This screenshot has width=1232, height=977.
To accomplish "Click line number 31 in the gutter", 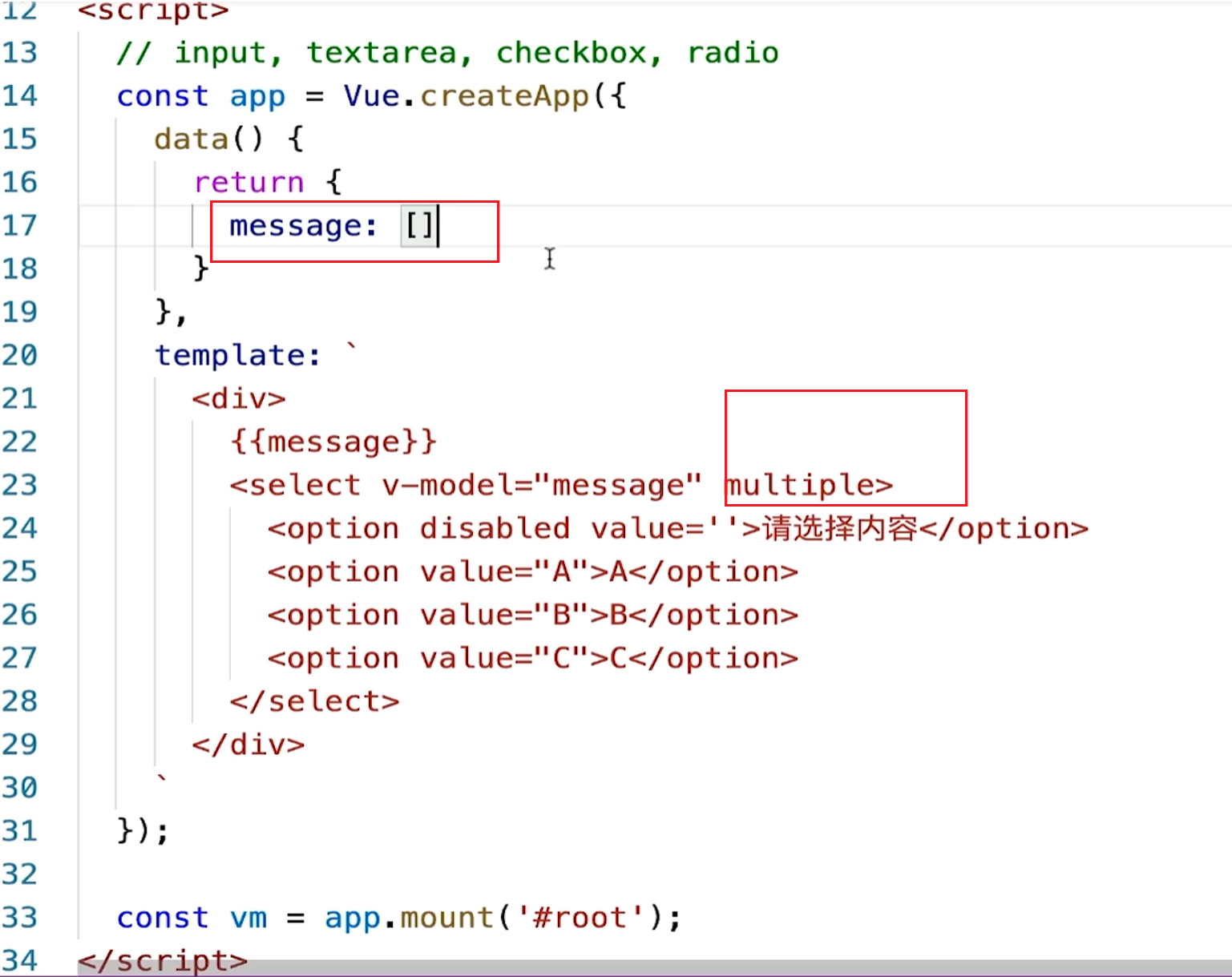I will [x=19, y=832].
